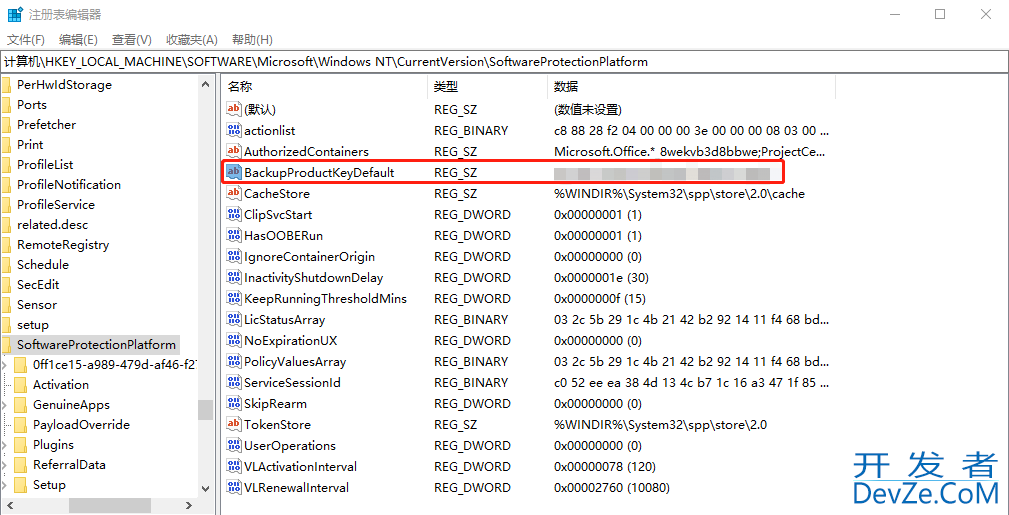This screenshot has width=1009, height=515.
Task: Open the 收藏夹(A) menu
Action: coord(192,40)
